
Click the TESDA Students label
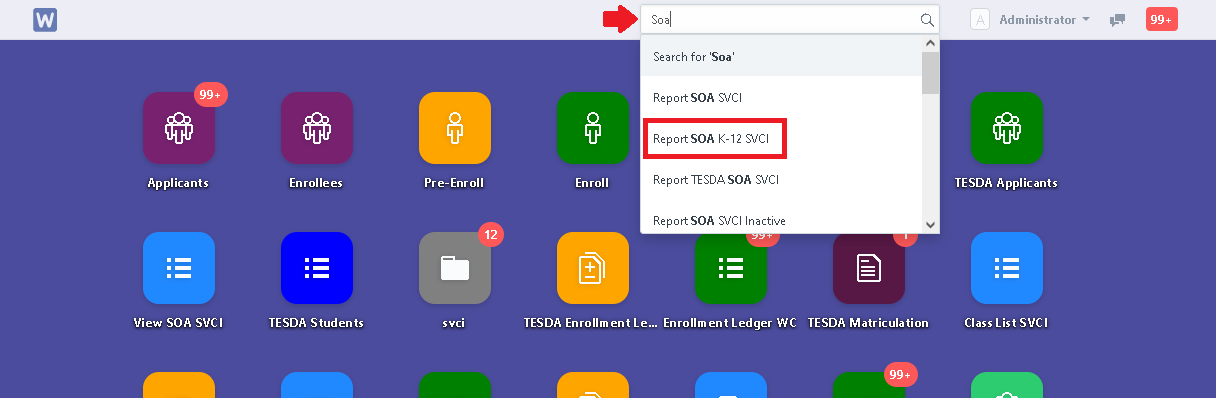(x=316, y=323)
